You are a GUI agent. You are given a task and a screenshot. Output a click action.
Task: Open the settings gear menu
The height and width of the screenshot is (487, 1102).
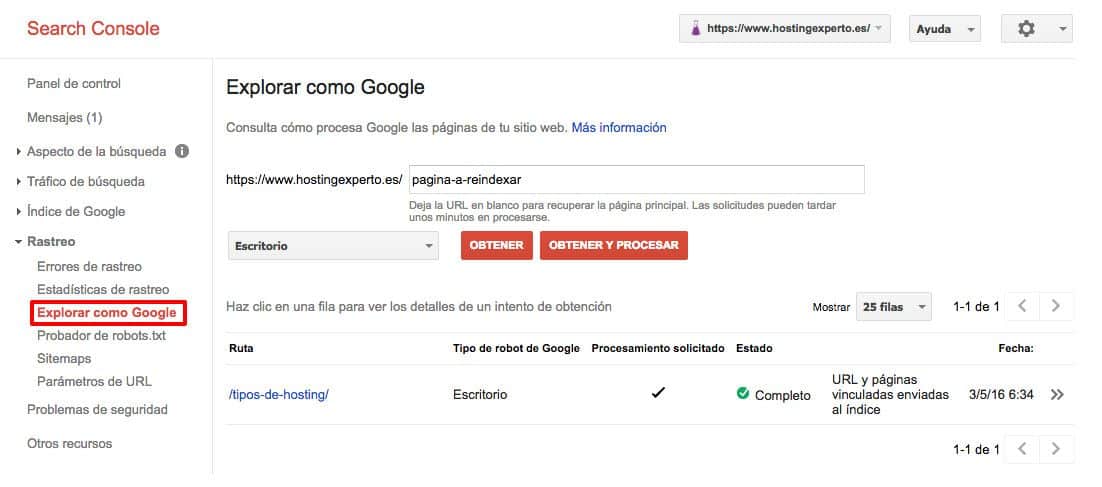(x=1037, y=29)
